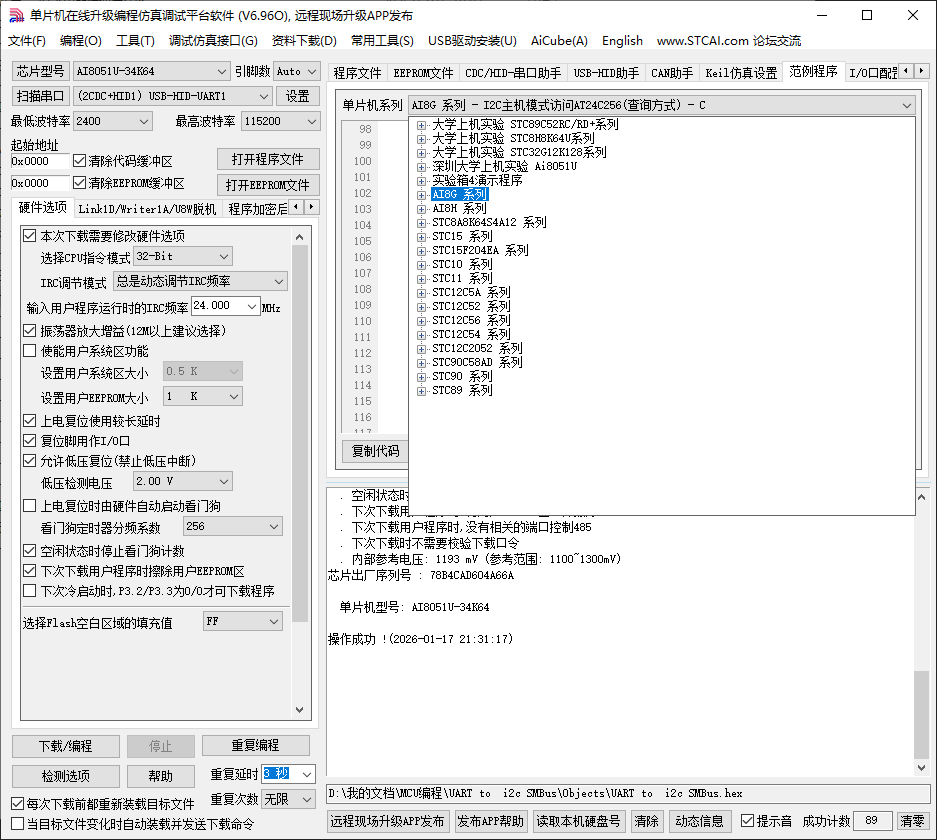The width and height of the screenshot is (937, 840).
Task: Click the 复制代码 copy code button
Action: pos(375,451)
